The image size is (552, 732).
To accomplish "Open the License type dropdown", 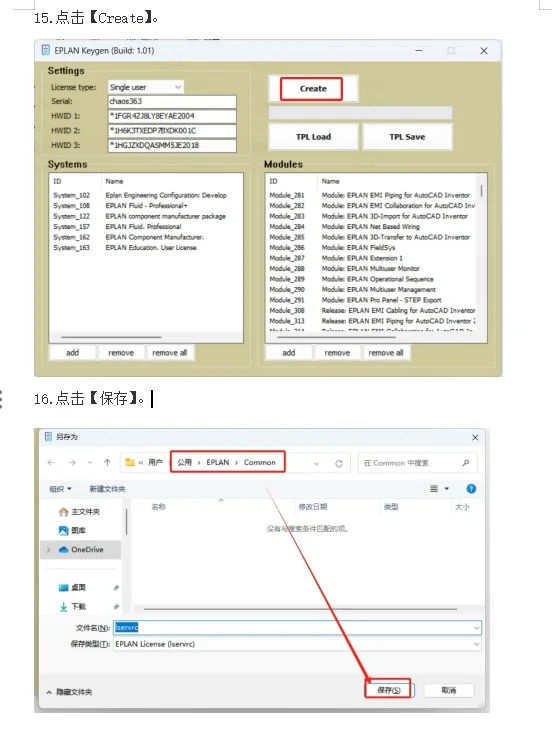I will tap(146, 87).
